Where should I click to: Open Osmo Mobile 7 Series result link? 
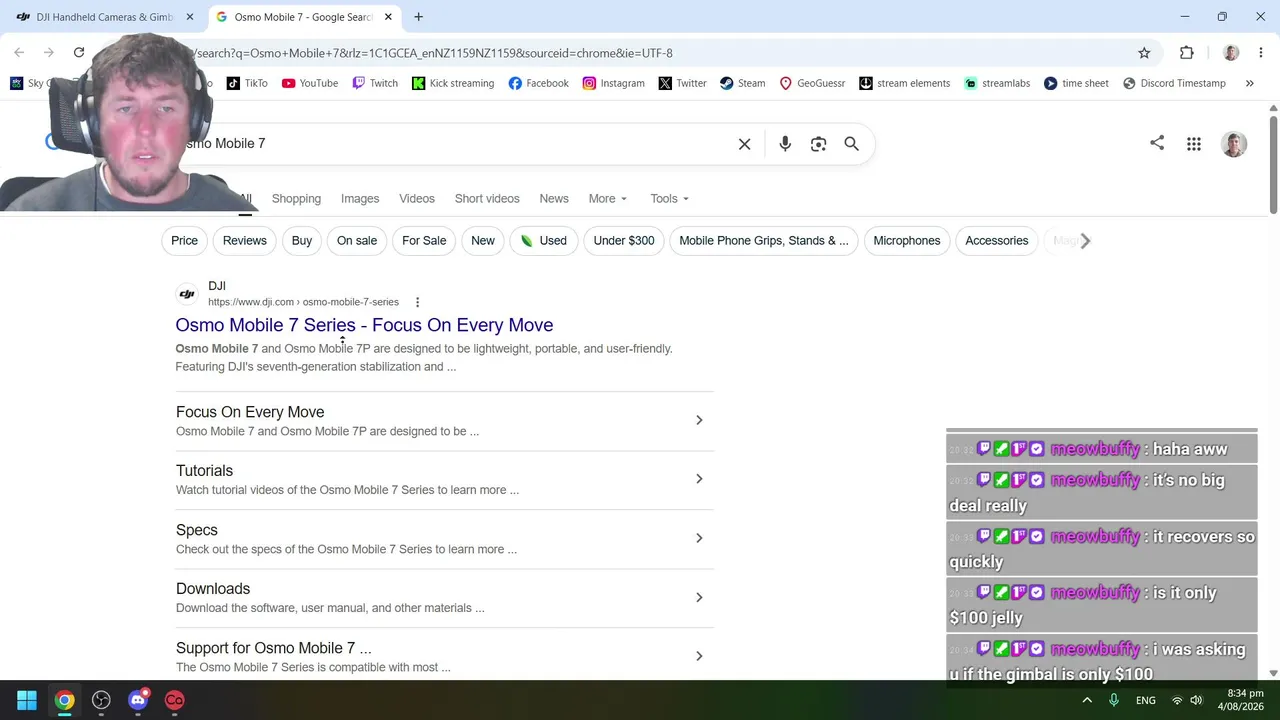pyautogui.click(x=364, y=325)
